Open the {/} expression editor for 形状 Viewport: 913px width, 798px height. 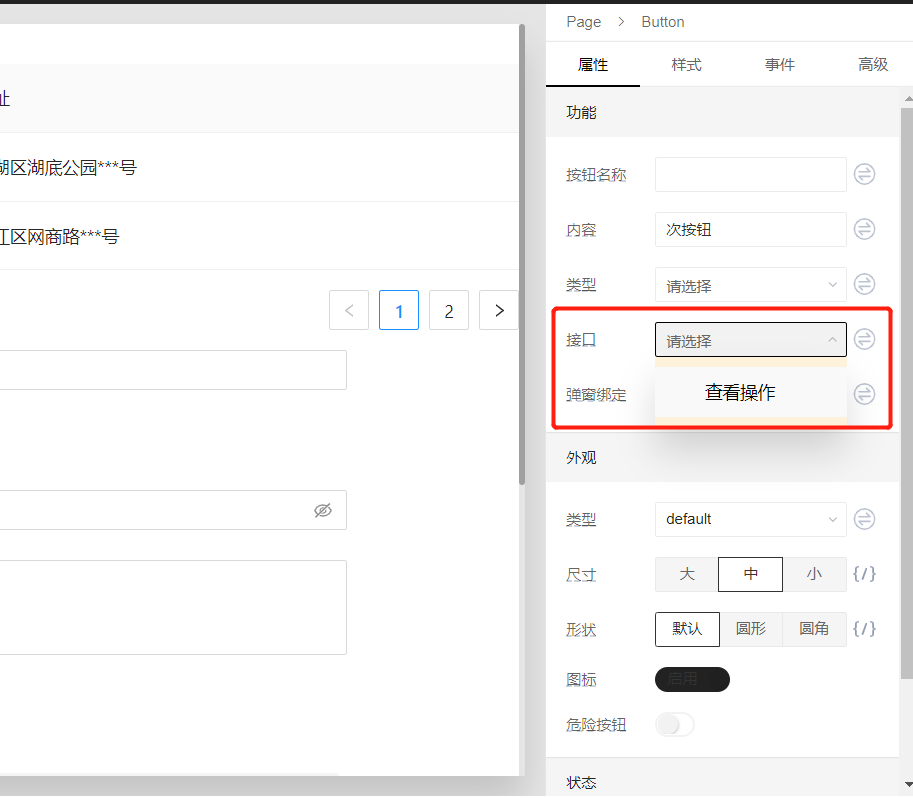864,629
